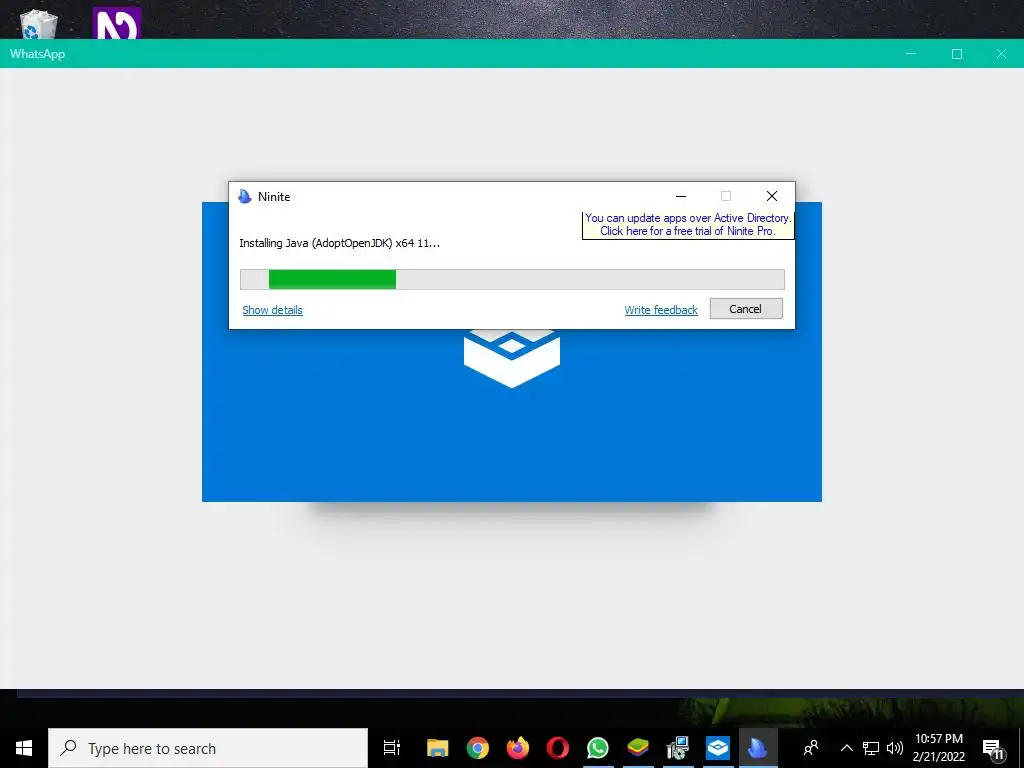Click the Show desktop strip at taskbar end

(x=1021, y=748)
